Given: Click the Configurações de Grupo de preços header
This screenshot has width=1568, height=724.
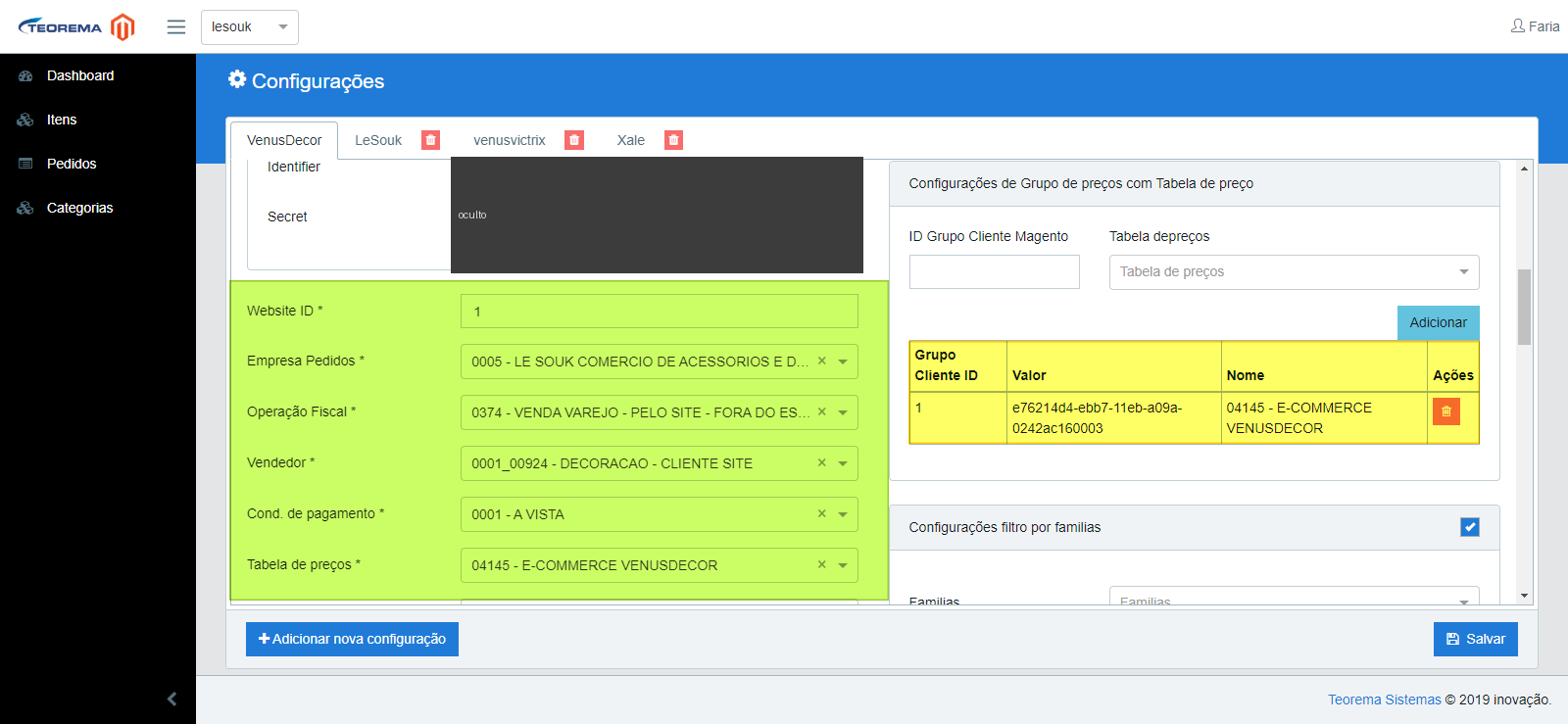Looking at the screenshot, I should tap(1195, 183).
